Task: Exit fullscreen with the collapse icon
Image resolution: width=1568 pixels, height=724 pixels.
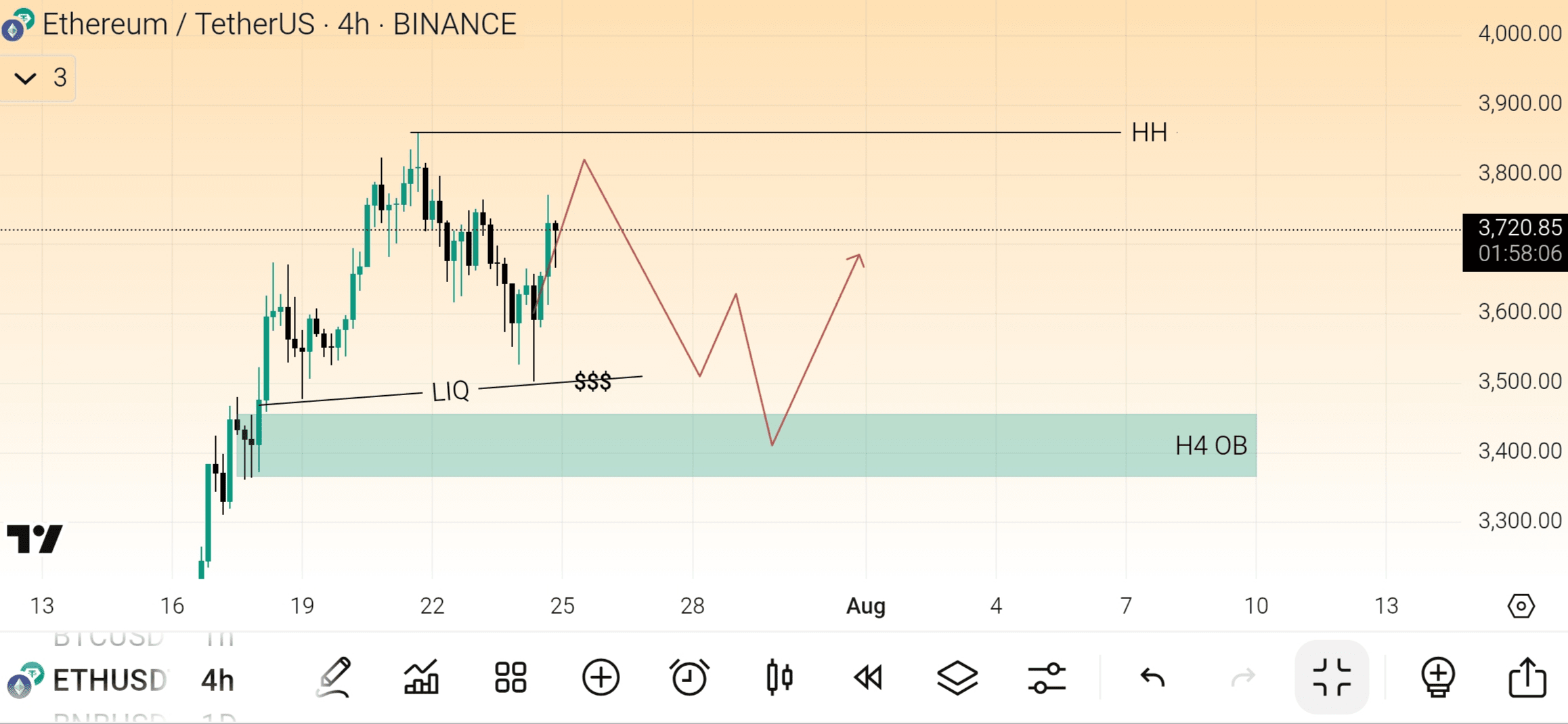Action: pos(1331,677)
